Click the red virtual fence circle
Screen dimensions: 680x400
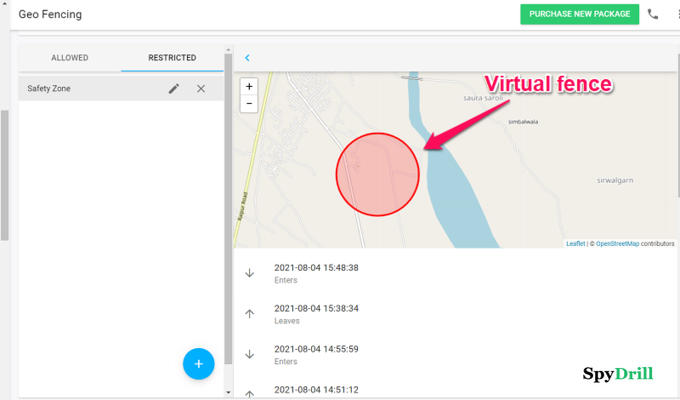[376, 172]
